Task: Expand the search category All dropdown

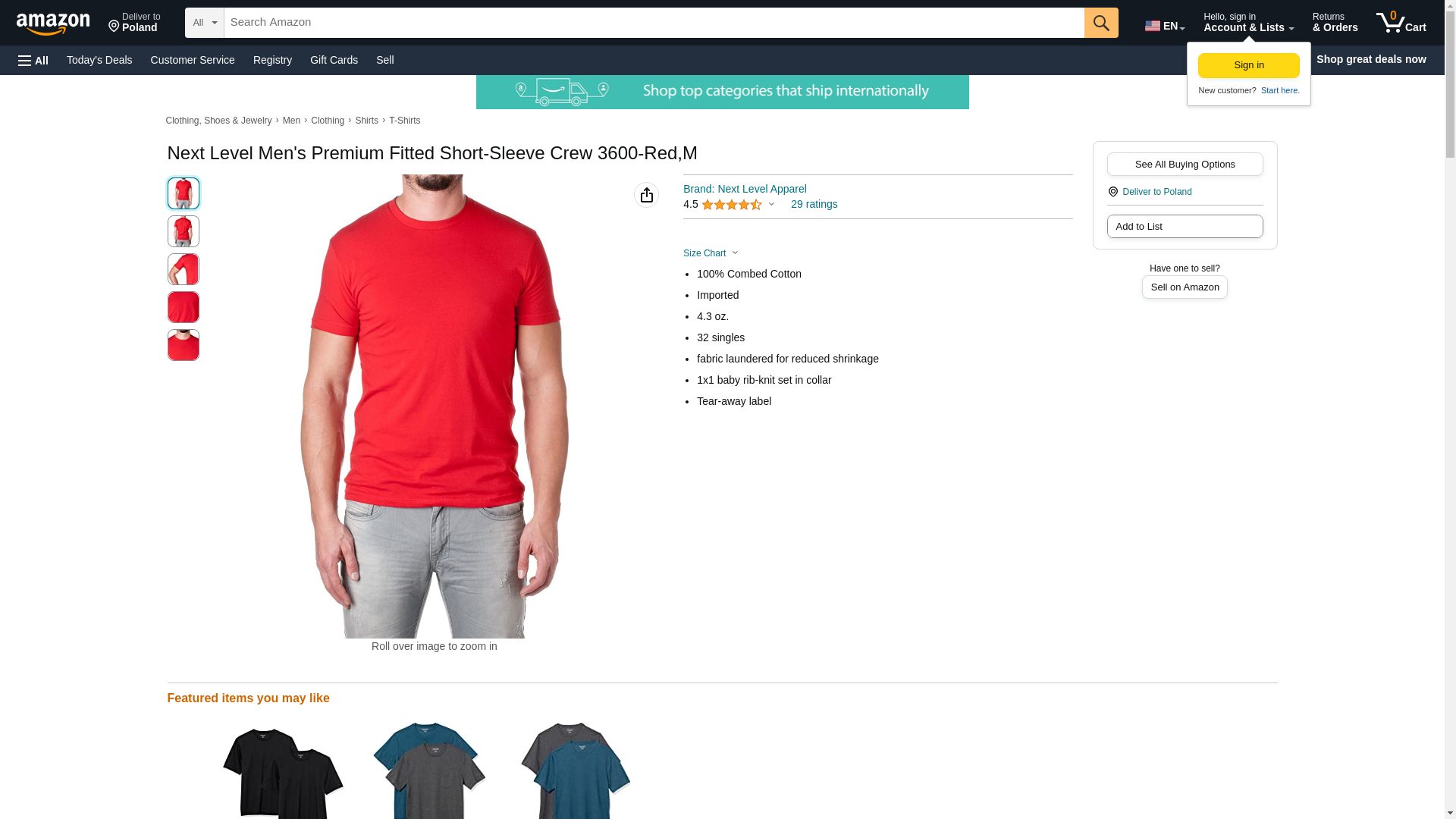Action: 205,23
